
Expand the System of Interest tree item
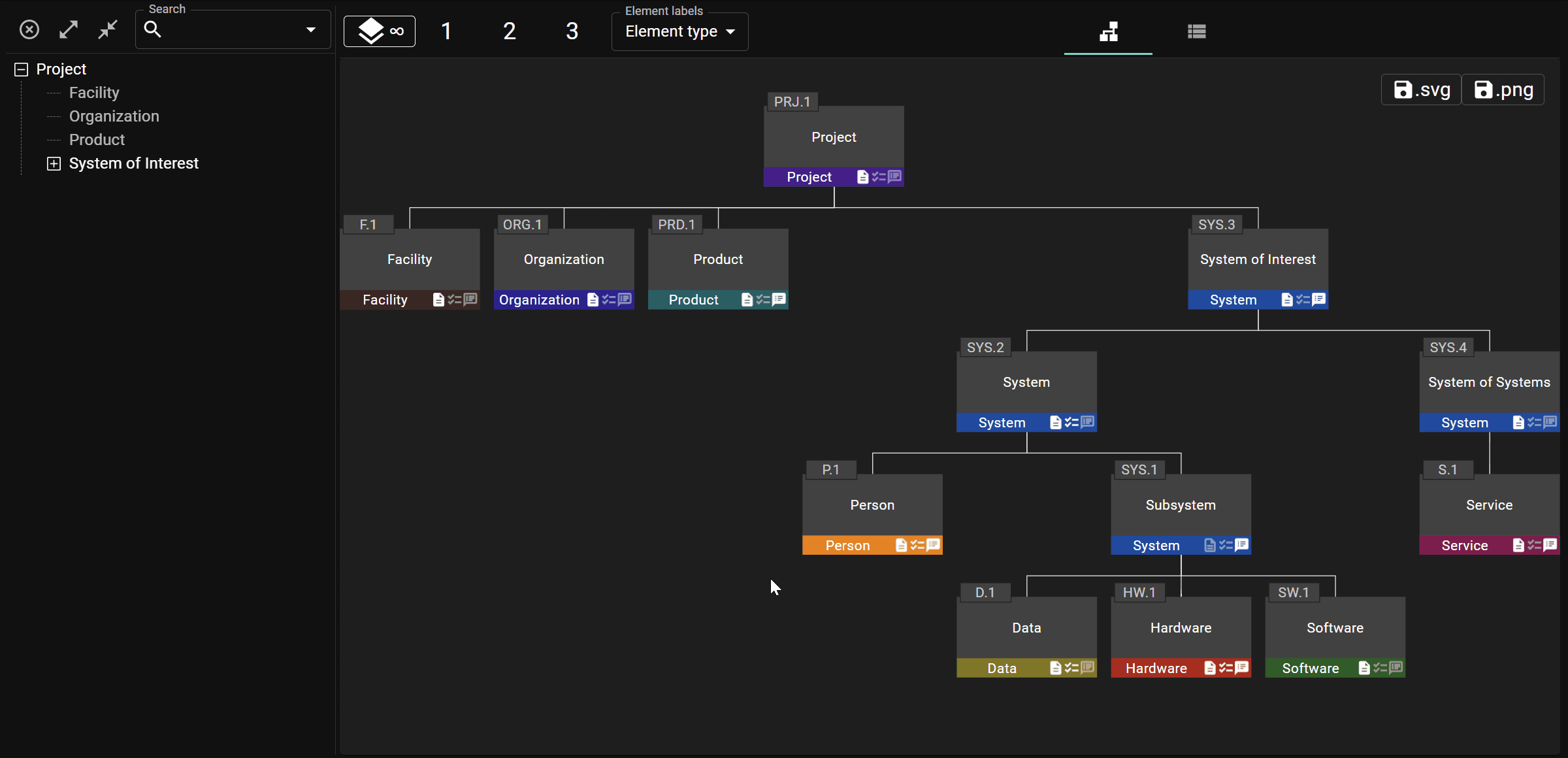[x=54, y=163]
